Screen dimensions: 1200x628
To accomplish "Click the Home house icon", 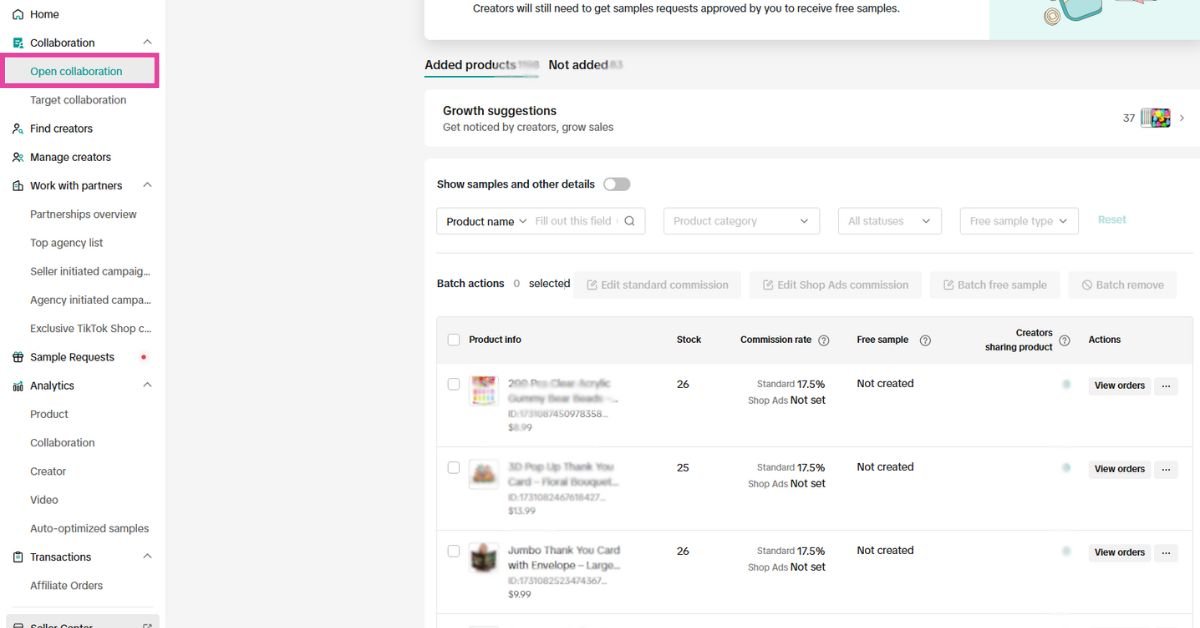I will (18, 14).
